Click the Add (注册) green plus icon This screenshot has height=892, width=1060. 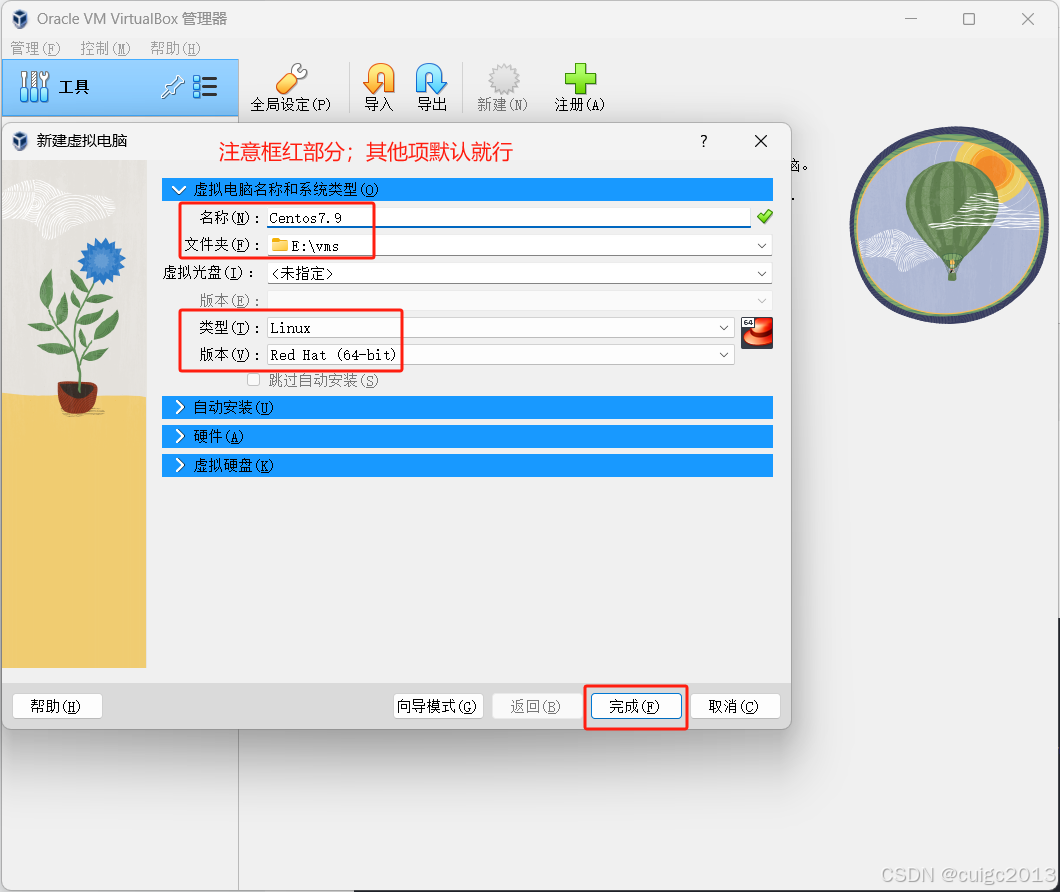coord(580,79)
